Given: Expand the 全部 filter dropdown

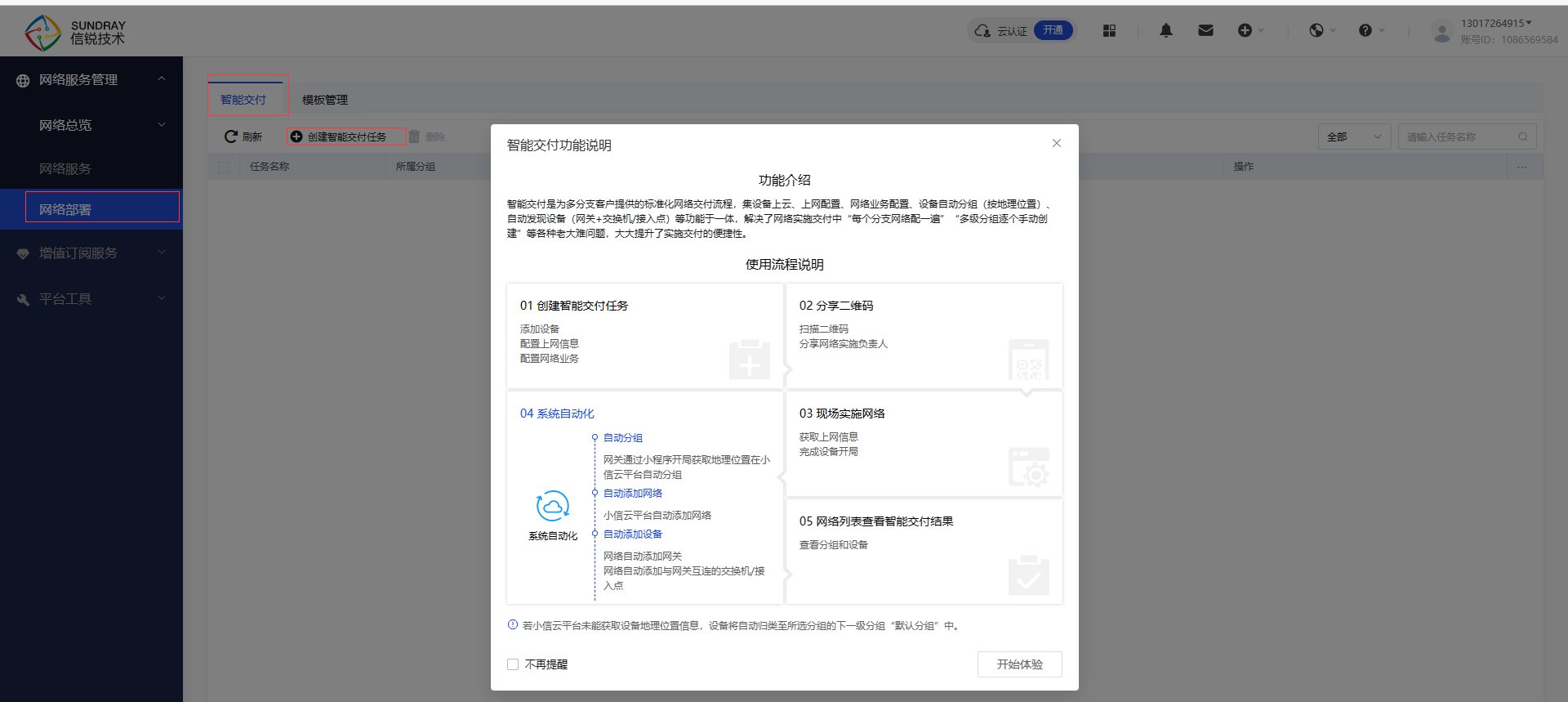Looking at the screenshot, I should click(x=1353, y=136).
